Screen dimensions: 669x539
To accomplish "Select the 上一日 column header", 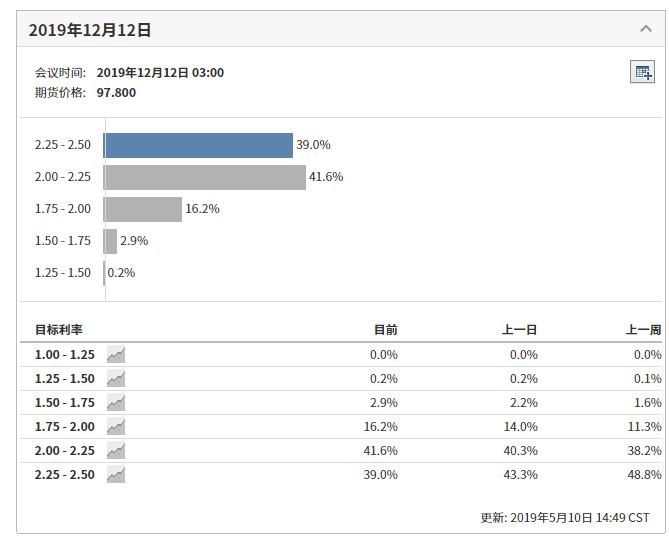I will [519, 329].
